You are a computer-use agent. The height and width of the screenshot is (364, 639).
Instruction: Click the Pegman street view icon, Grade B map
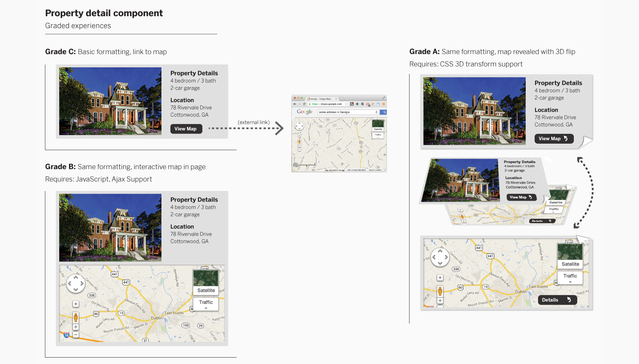76,317
